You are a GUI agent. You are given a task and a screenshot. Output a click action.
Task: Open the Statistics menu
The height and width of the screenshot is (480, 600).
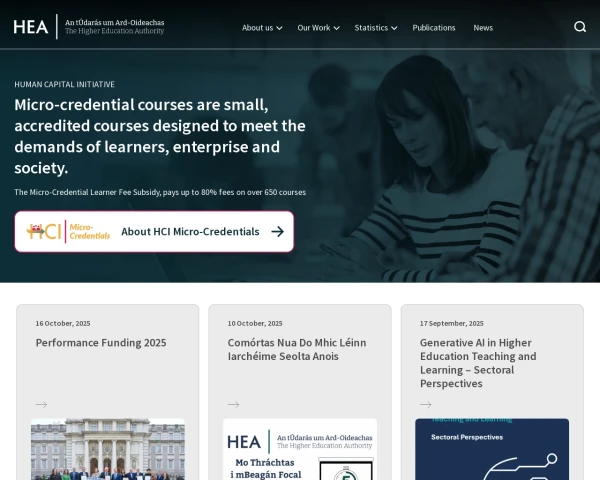tap(376, 28)
